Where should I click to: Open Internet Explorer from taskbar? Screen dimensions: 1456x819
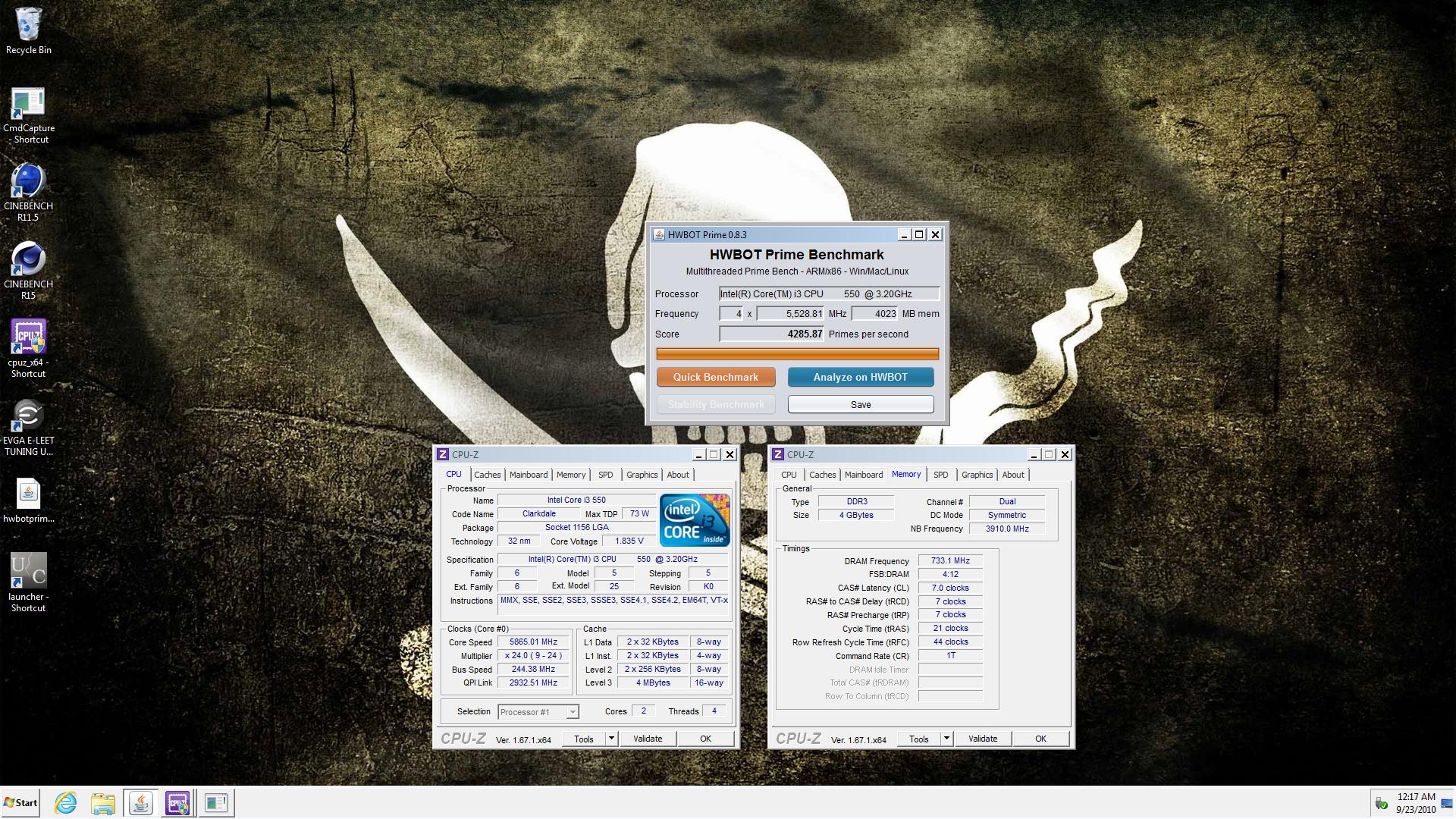coord(66,802)
